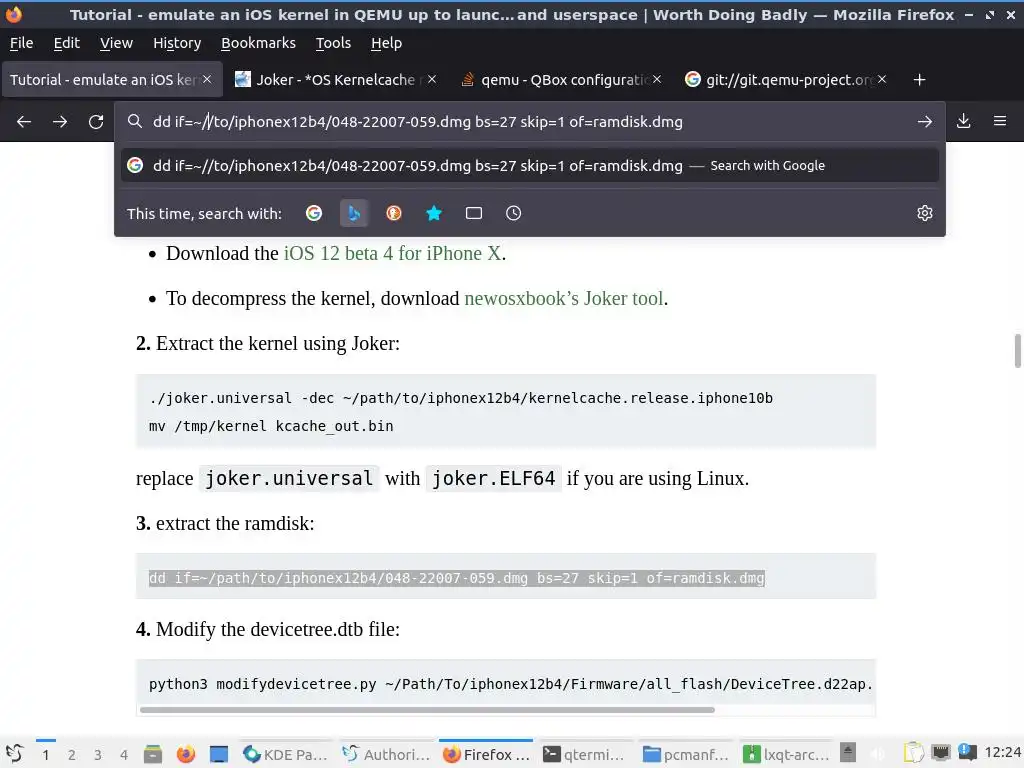Search in History using the clock icon
Screen dimensions: 1024x768
pos(513,213)
